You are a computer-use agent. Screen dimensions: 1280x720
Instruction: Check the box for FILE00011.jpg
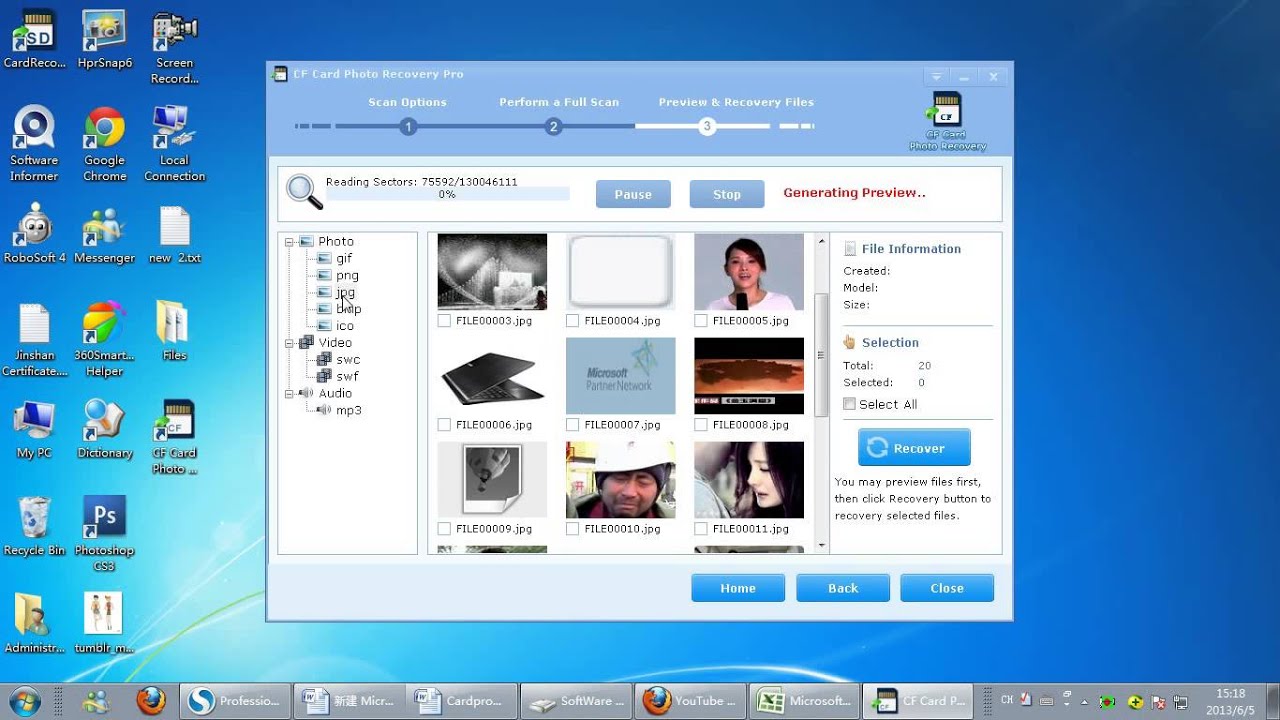[701, 529]
